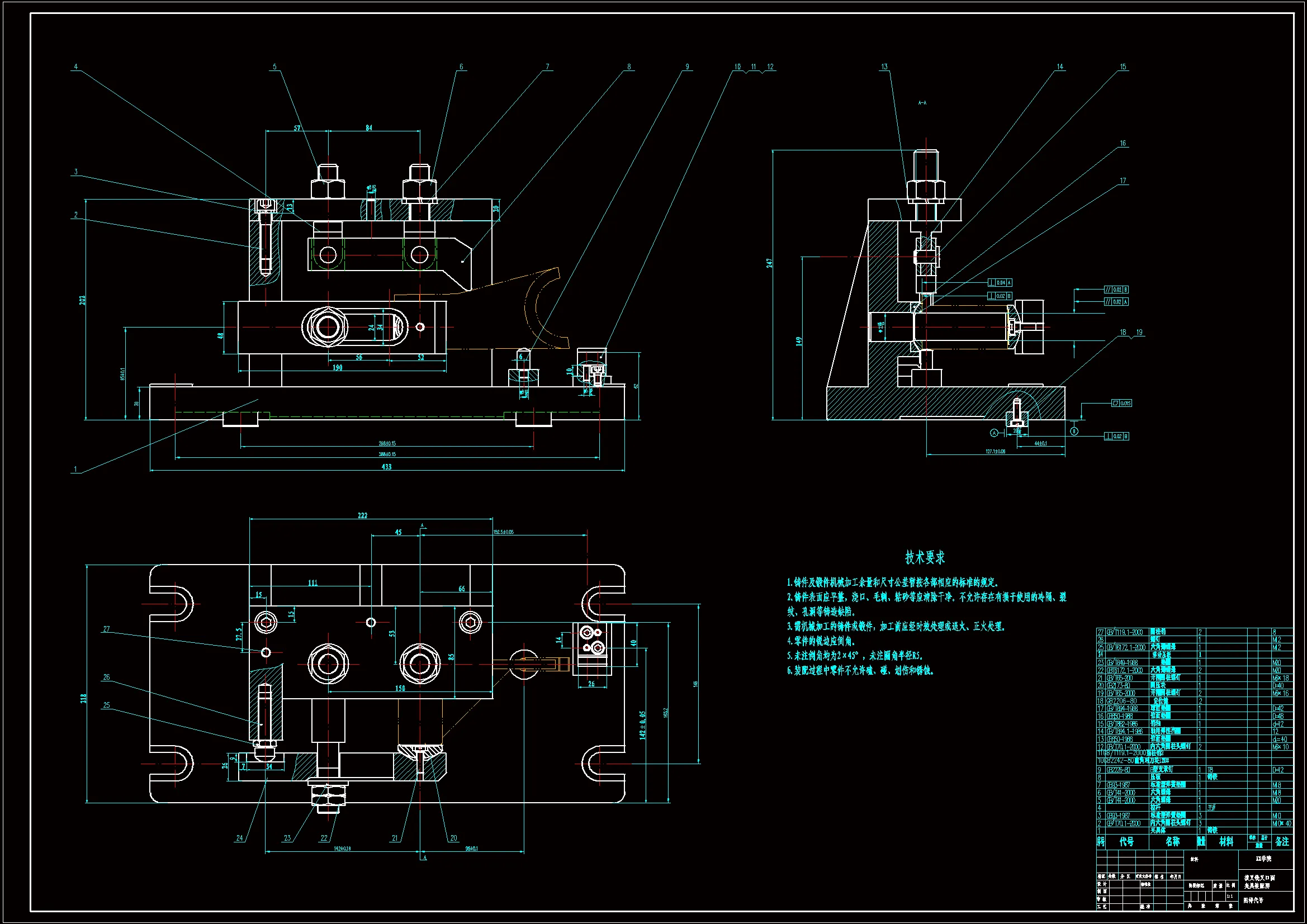Click the 222 dimension above plan view
The width and height of the screenshot is (1307, 924).
(x=363, y=515)
